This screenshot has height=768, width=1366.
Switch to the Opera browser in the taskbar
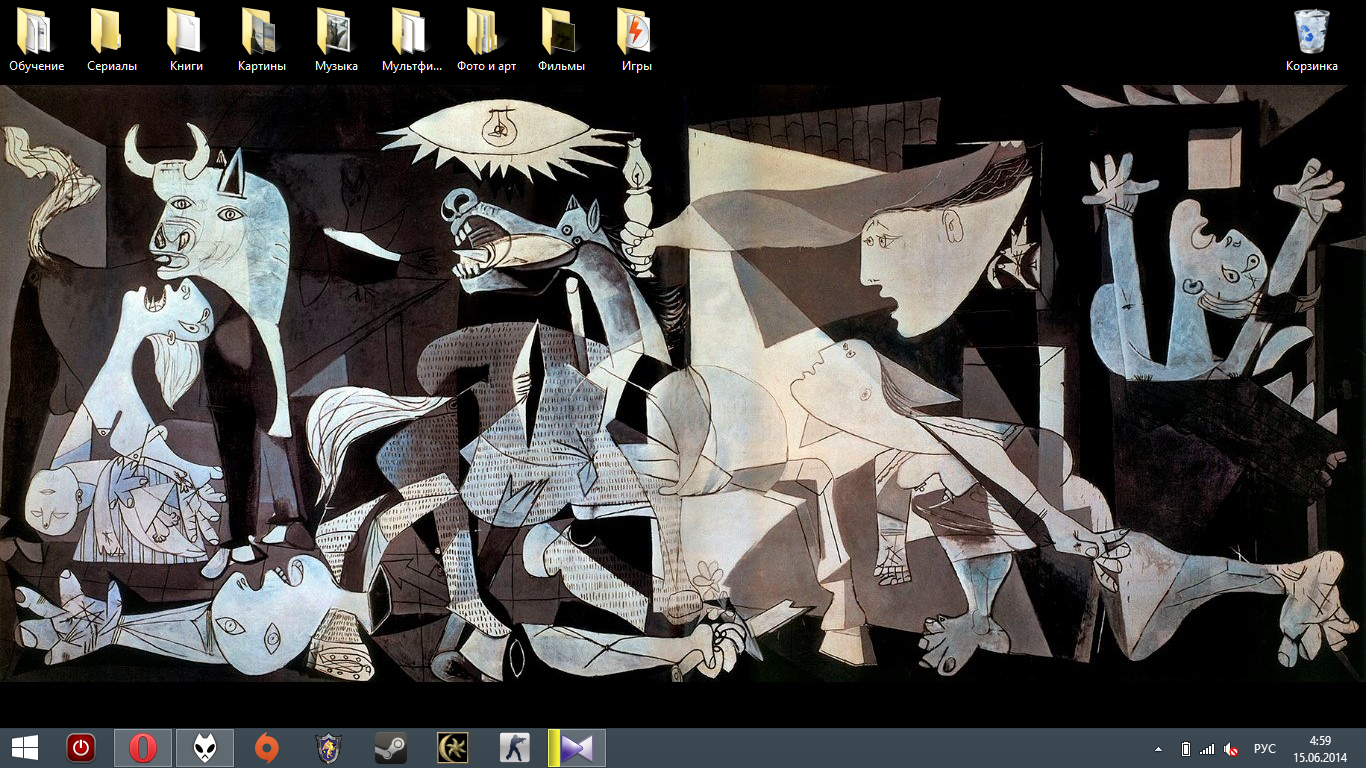[143, 748]
